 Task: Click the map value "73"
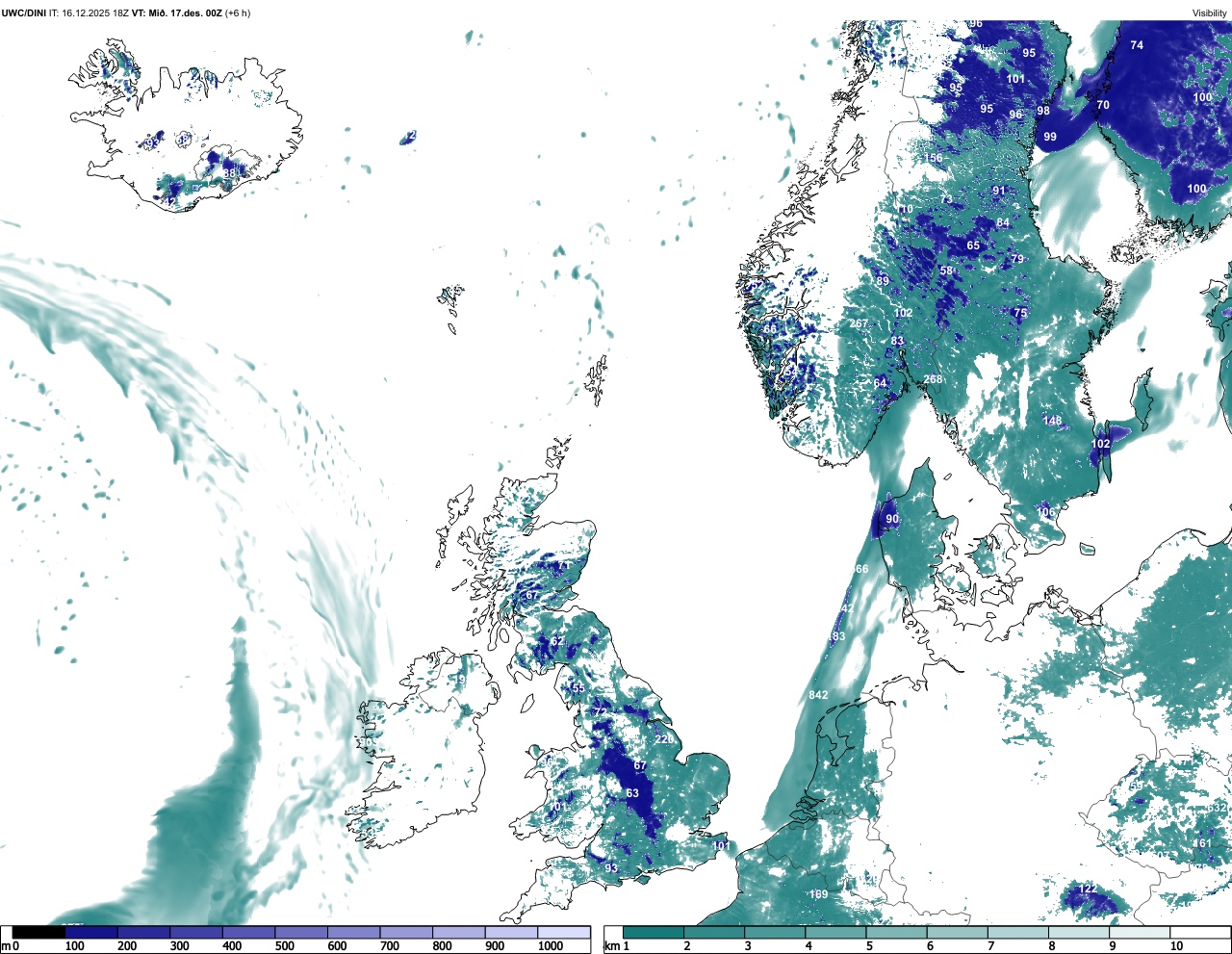947,199
